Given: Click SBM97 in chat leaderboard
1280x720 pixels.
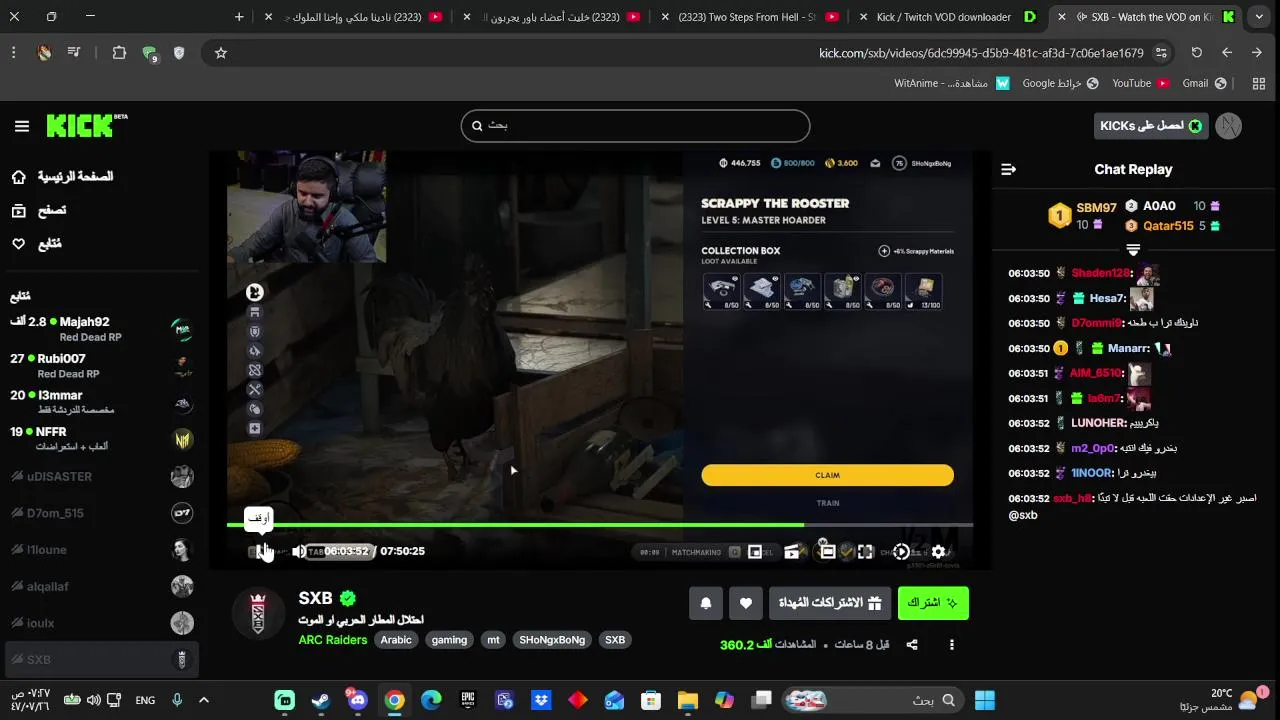Looking at the screenshot, I should tap(1096, 208).
